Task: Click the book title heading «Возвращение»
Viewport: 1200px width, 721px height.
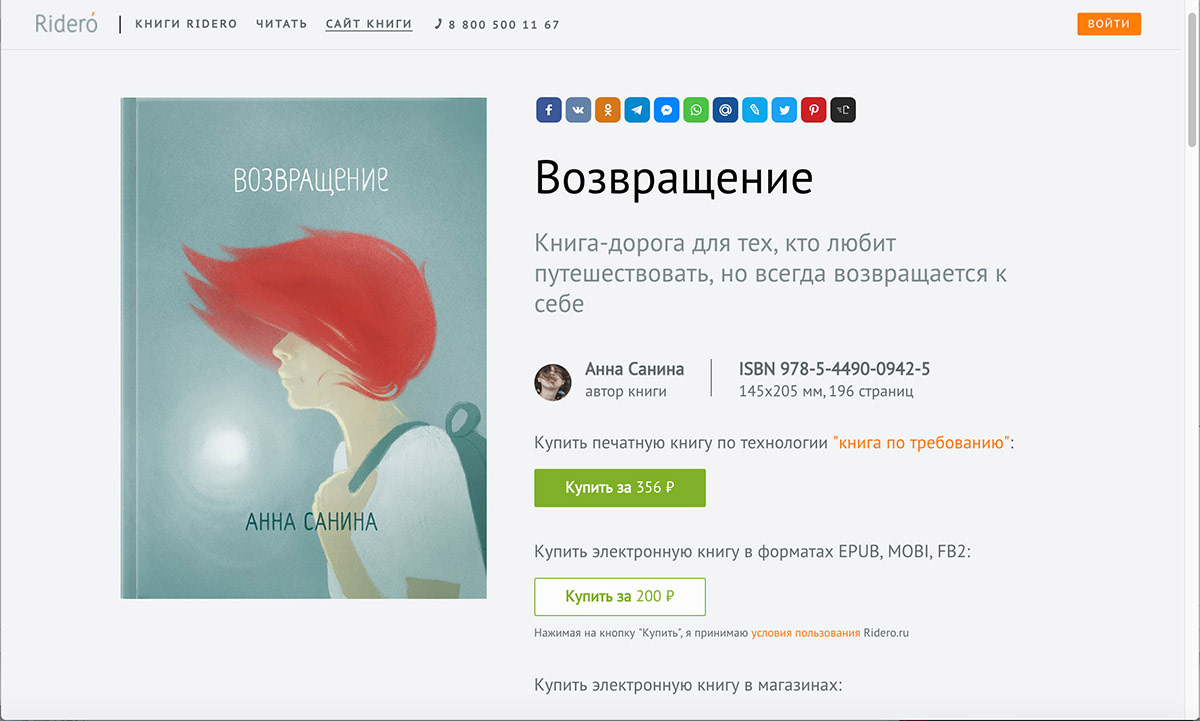Action: pyautogui.click(x=674, y=178)
